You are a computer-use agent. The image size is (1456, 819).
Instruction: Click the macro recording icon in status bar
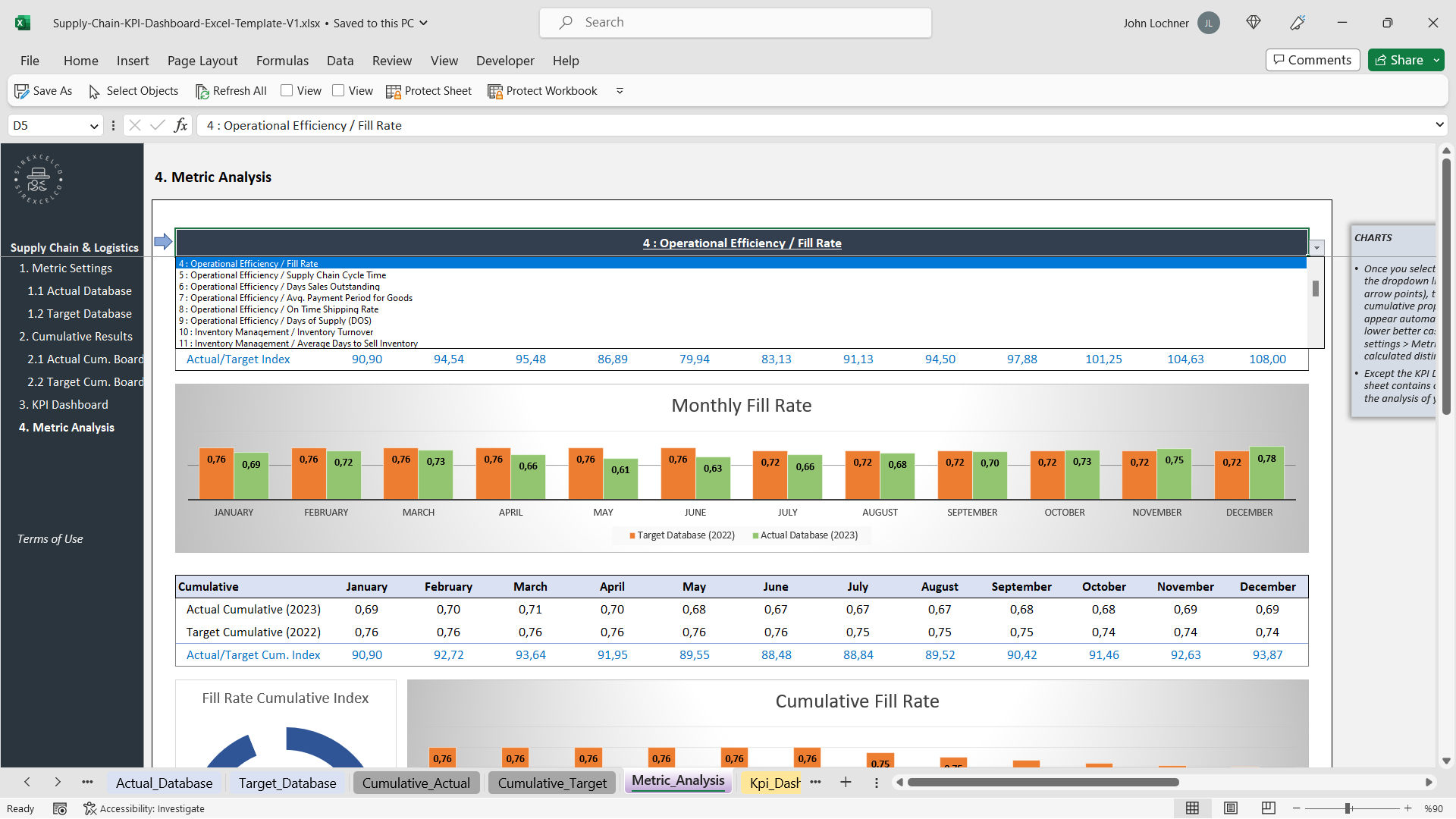pyautogui.click(x=60, y=808)
